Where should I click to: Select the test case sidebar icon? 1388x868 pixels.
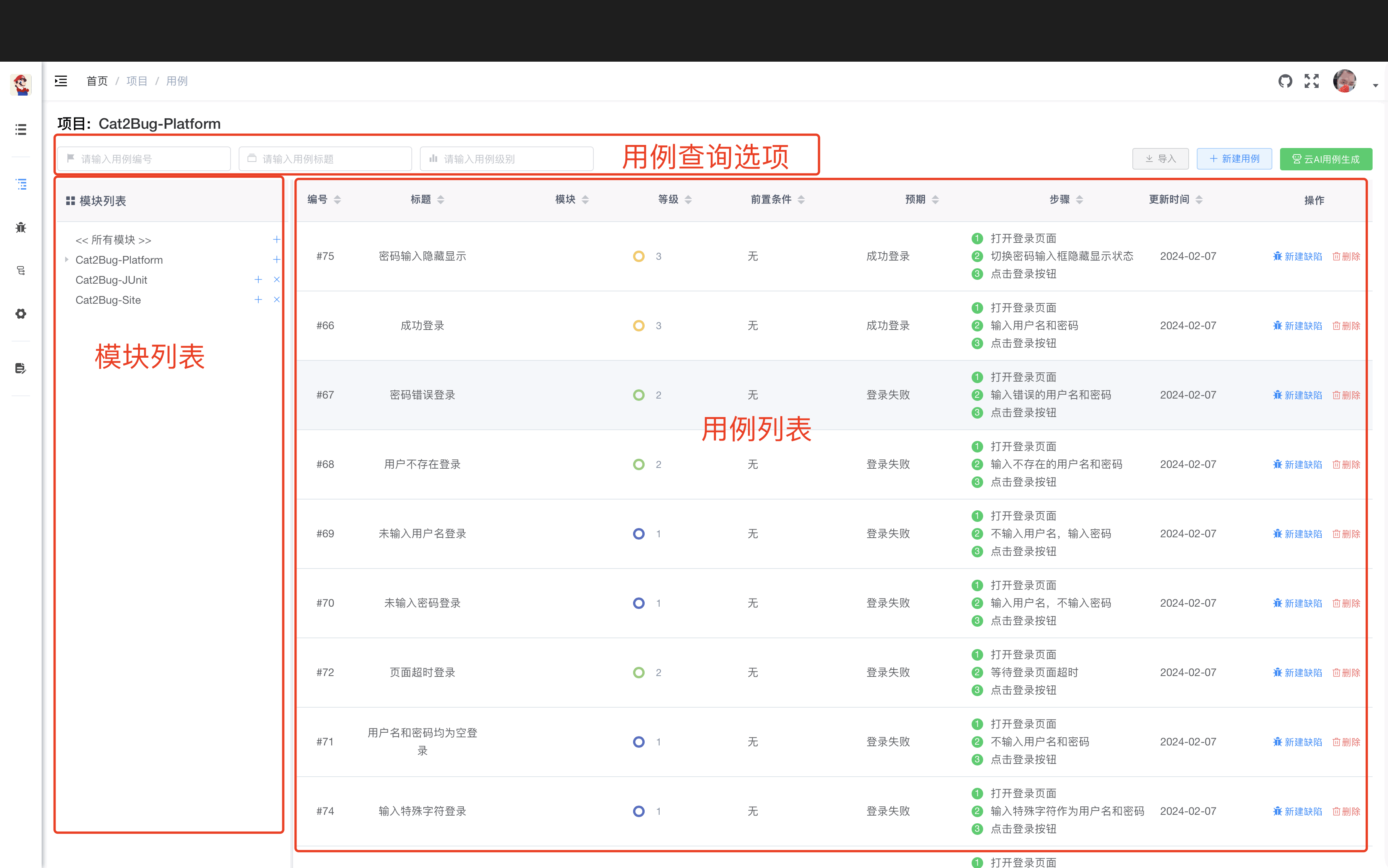pyautogui.click(x=21, y=184)
